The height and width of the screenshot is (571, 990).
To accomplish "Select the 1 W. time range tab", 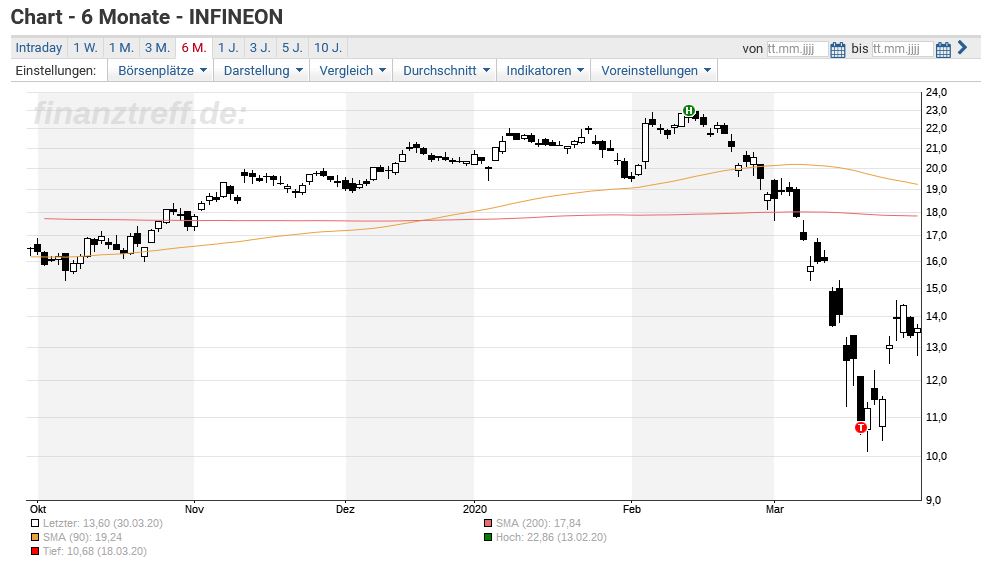I will tap(85, 47).
